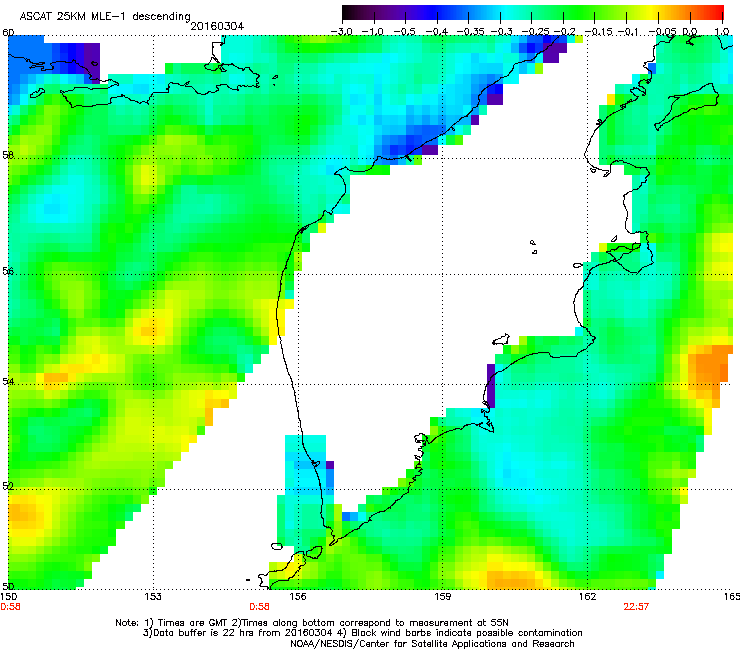Click the longitude label '150'

click(x=8, y=597)
